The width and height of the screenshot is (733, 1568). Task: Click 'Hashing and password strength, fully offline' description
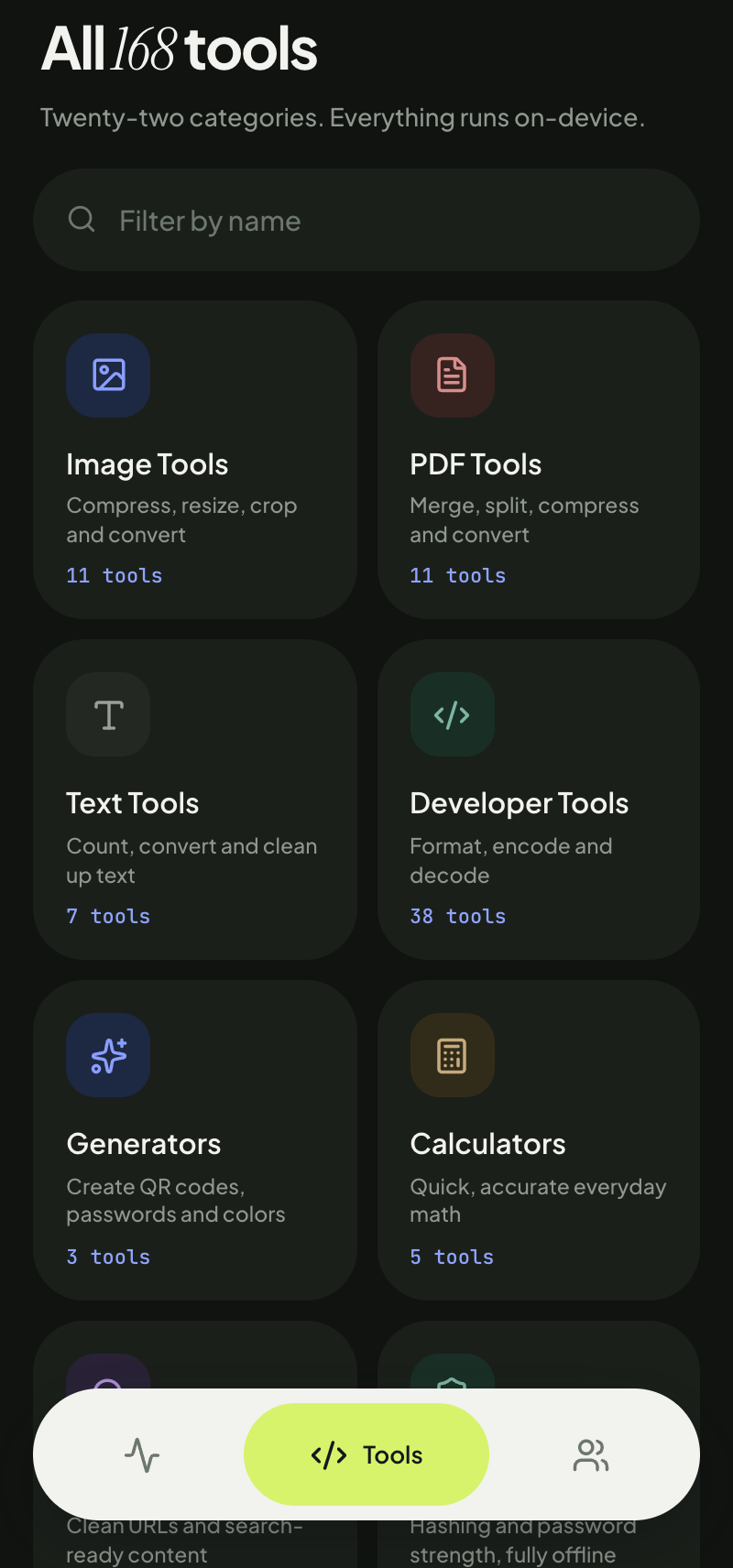[x=523, y=1541]
